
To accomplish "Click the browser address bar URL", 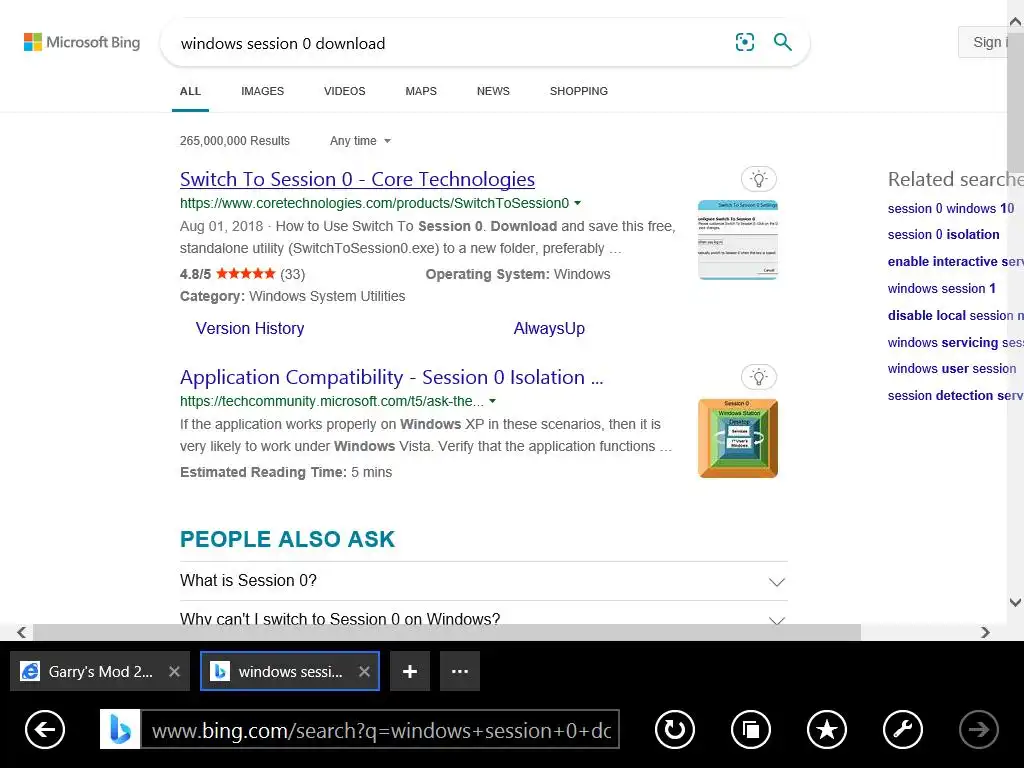I will [381, 729].
